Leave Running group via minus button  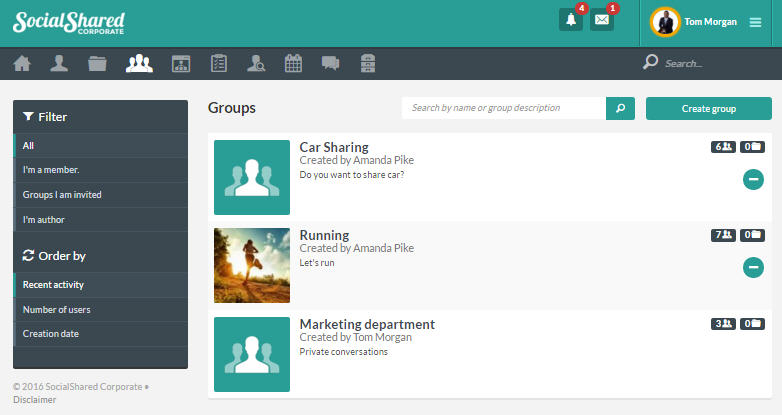[x=753, y=267]
